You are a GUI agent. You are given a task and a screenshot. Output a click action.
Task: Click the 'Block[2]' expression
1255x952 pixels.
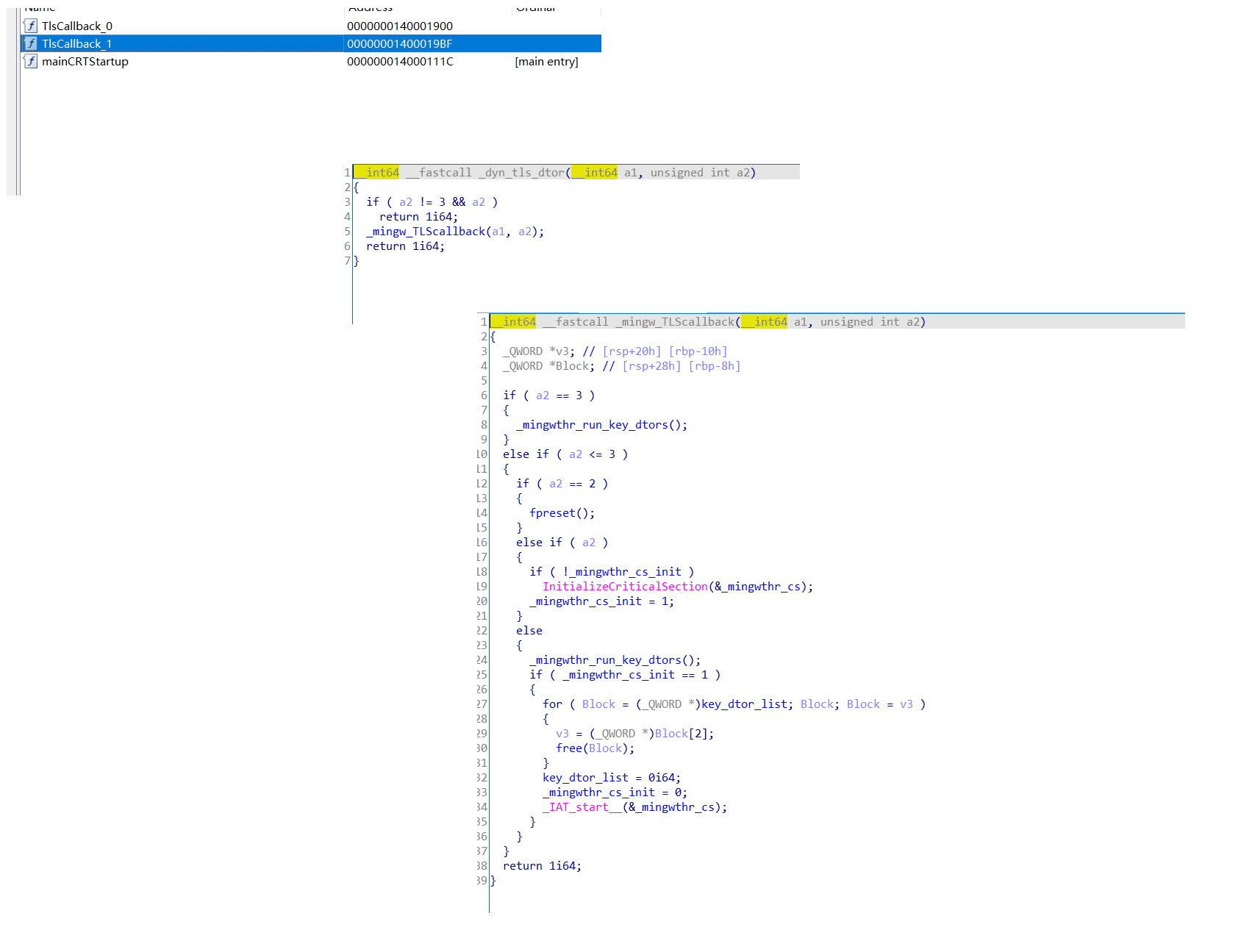(682, 734)
